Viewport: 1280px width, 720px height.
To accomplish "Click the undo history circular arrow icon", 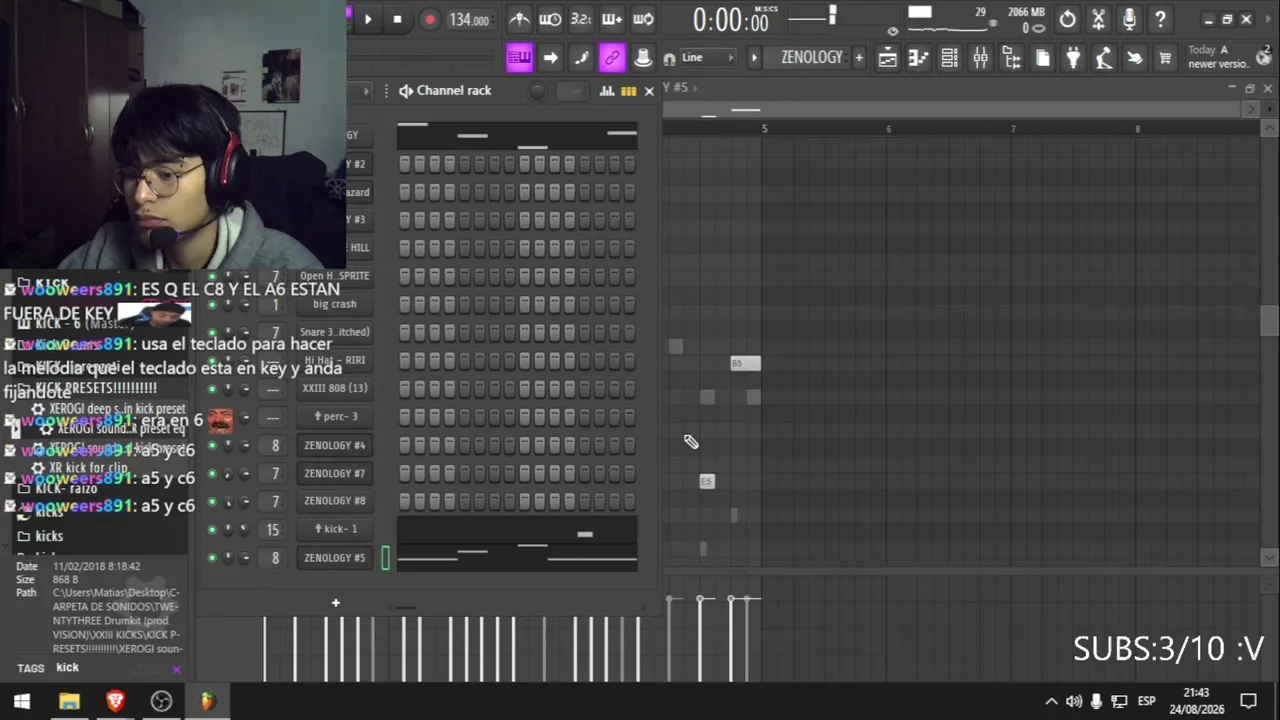I will point(1068,19).
